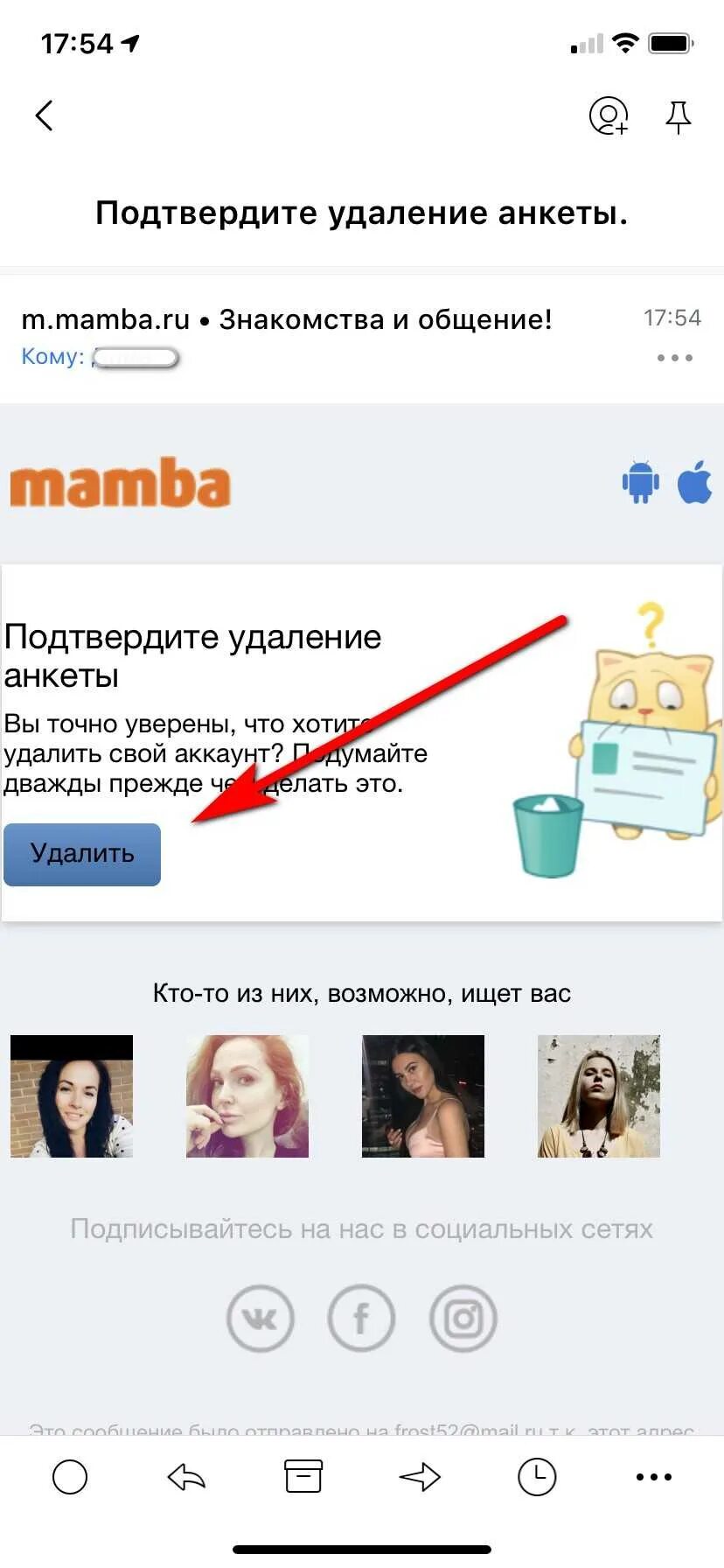Forward the email with arrow icon
This screenshot has height=1568, width=724.
point(420,1477)
